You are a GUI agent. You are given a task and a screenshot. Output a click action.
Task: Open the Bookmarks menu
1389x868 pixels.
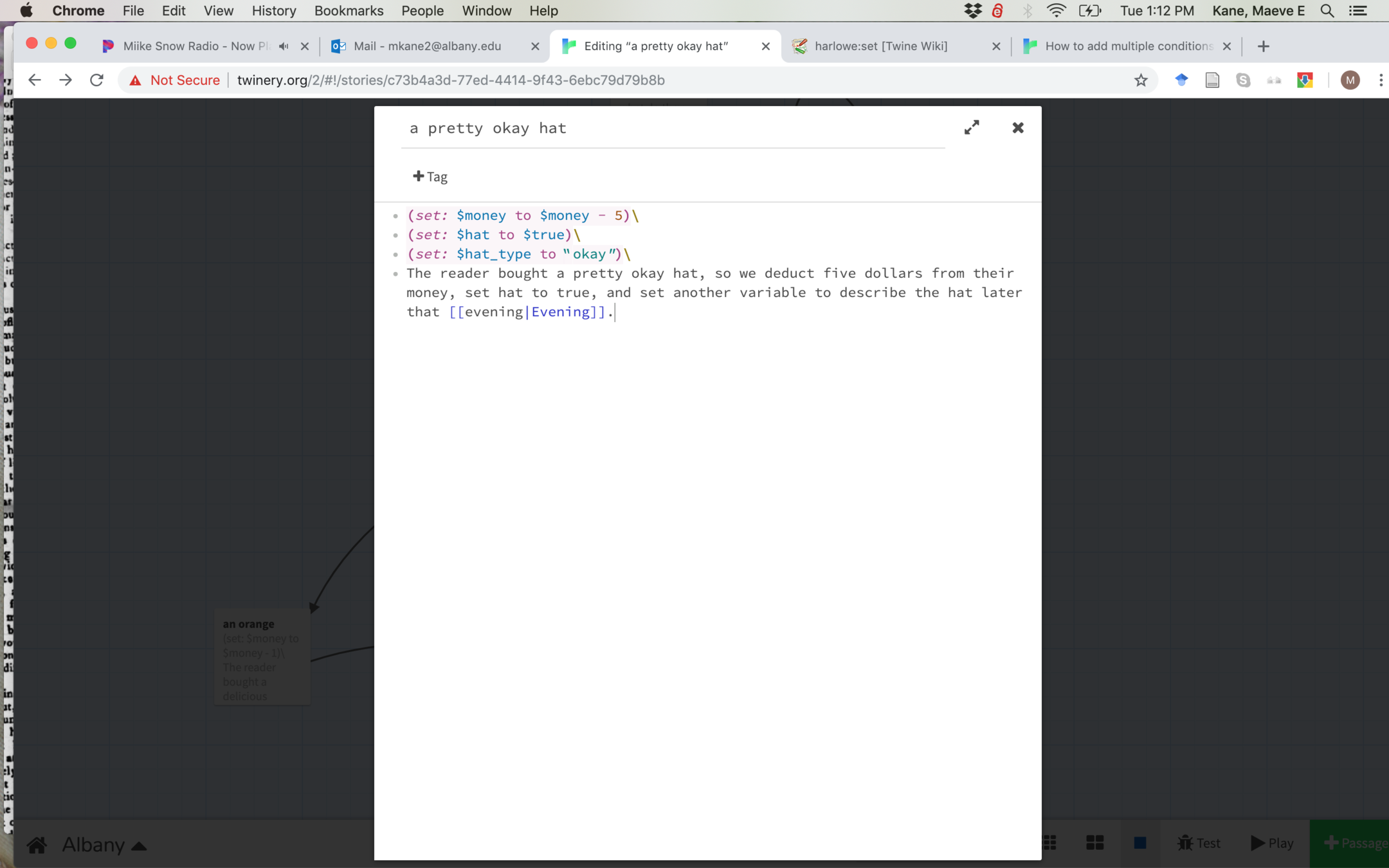[x=349, y=10]
